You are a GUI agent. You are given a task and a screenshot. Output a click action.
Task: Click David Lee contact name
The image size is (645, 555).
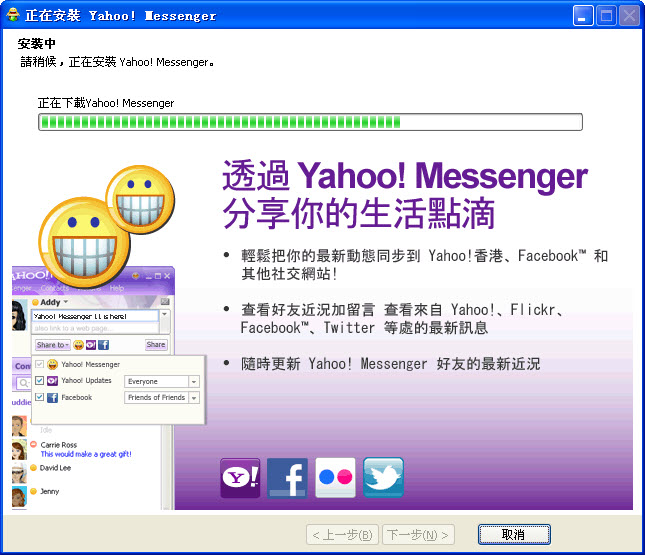click(56, 468)
